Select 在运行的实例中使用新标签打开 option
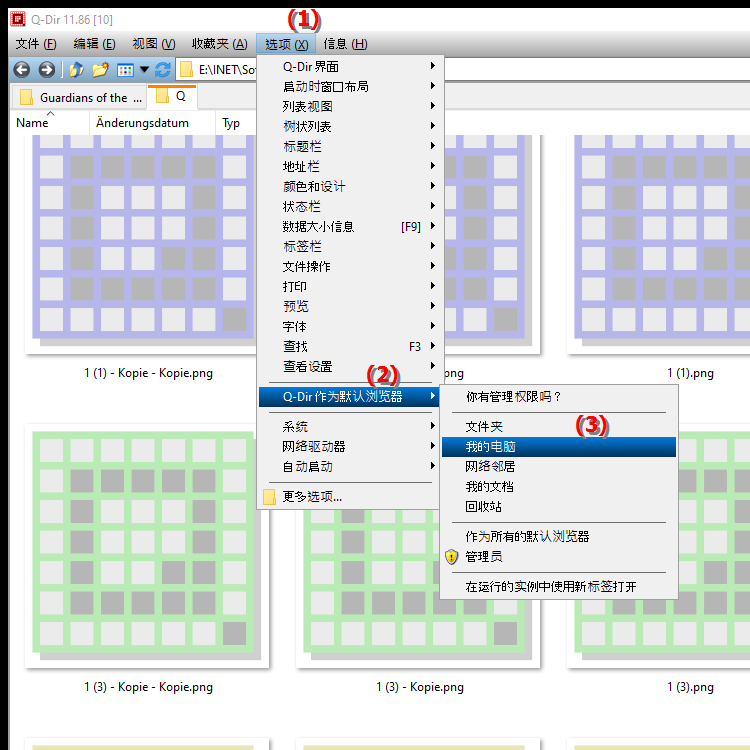This screenshot has width=750, height=750. tap(559, 587)
